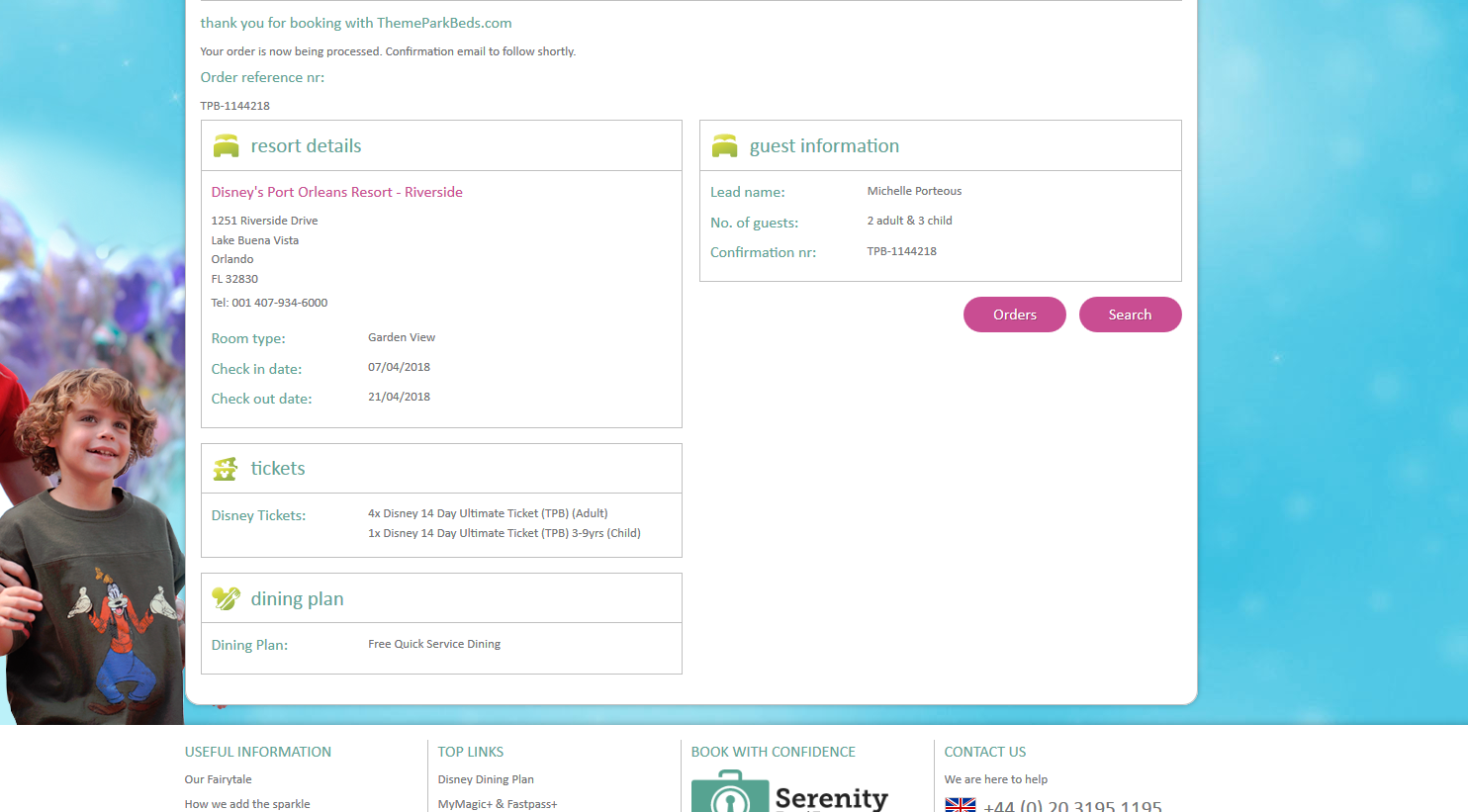Click the Check out date label
This screenshot has width=1468, height=812.
[261, 399]
